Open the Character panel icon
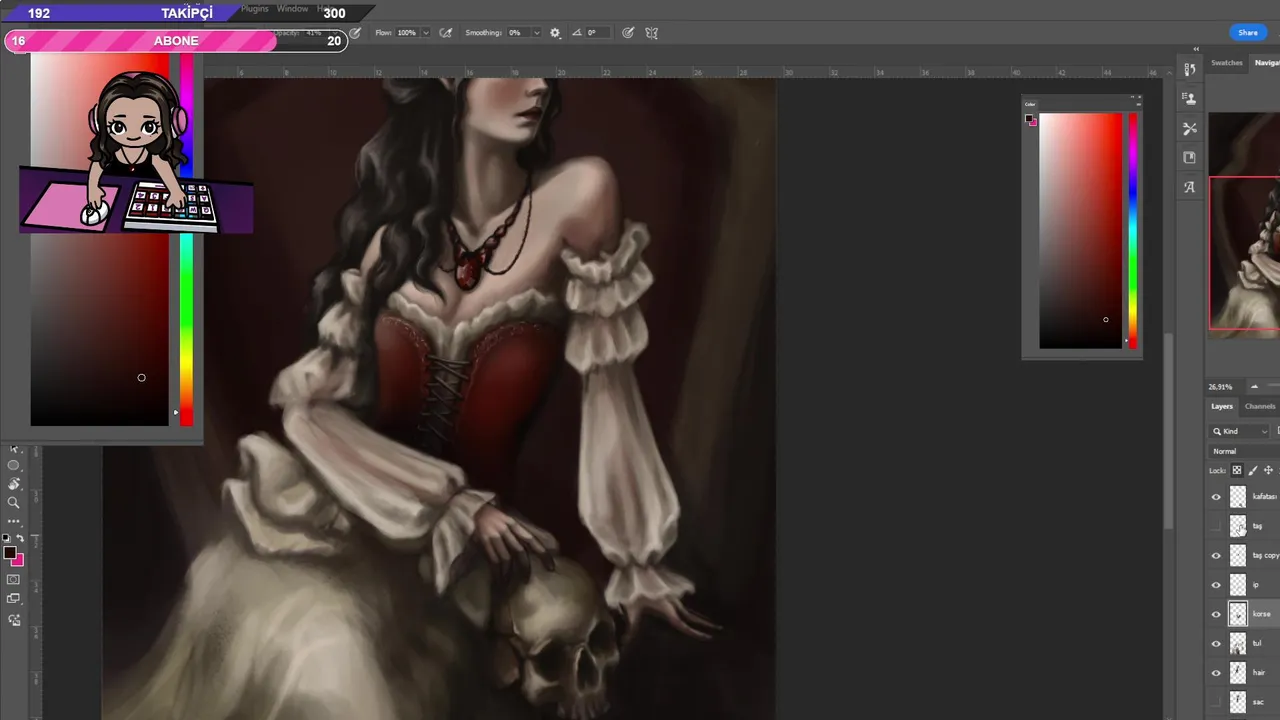 point(1190,187)
